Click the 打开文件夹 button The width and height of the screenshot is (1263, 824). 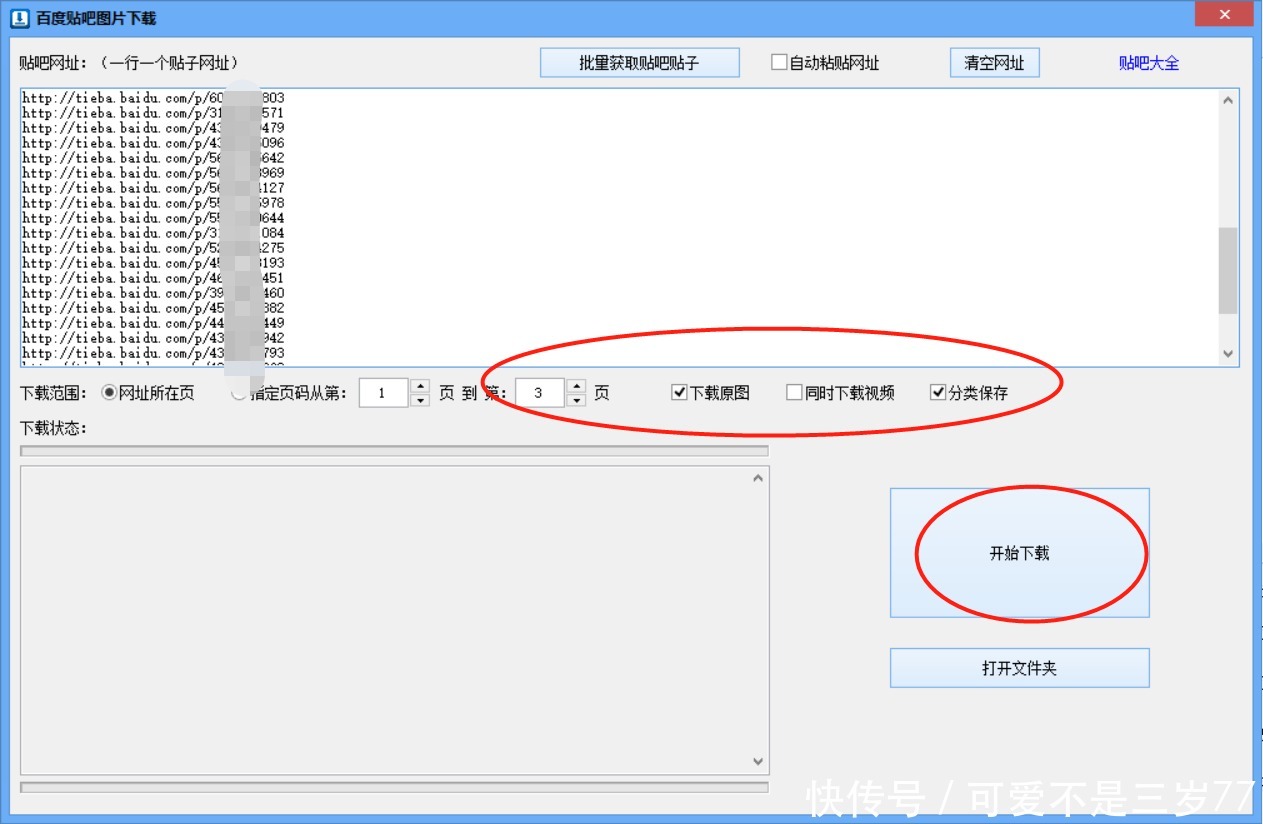coord(1019,667)
